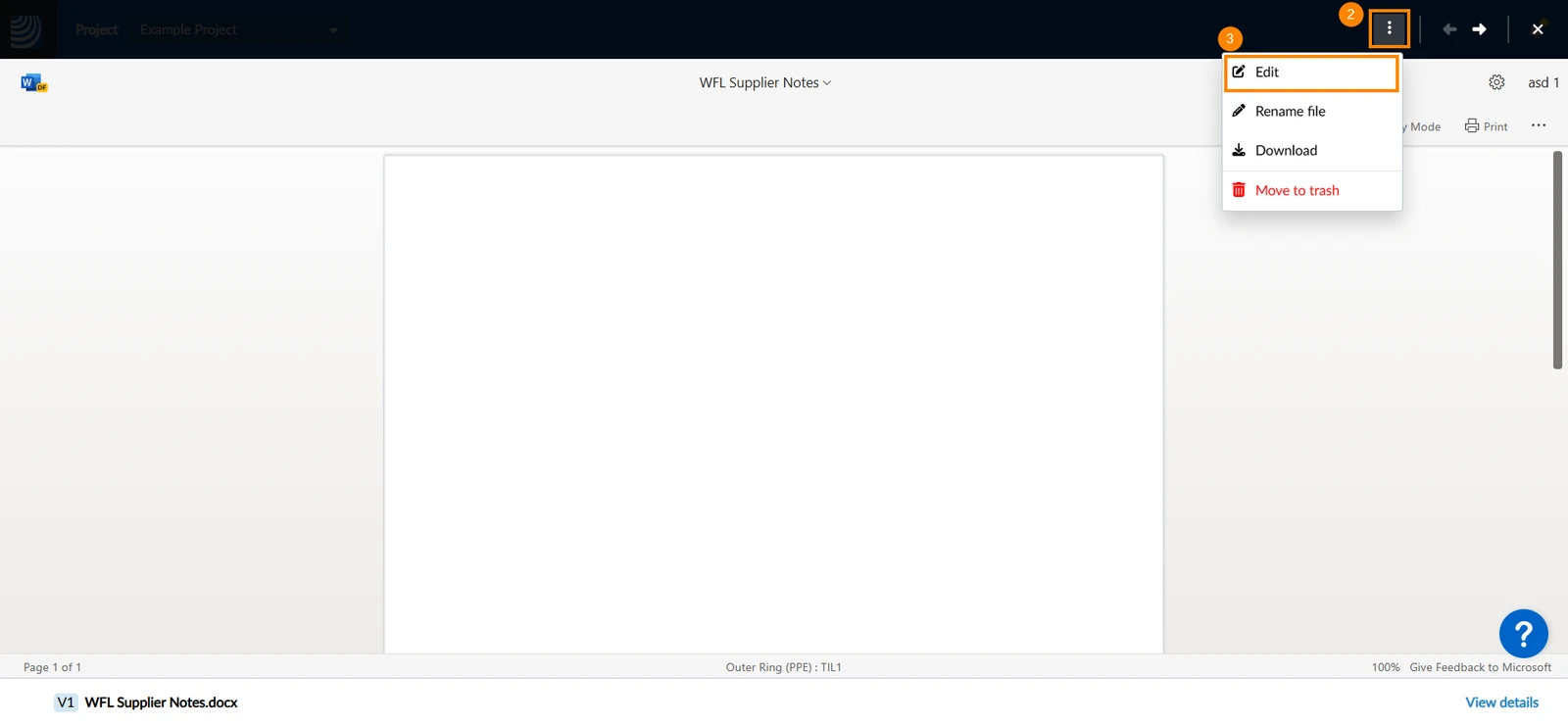Viewport: 1568px width, 726px height.
Task: Click the asd 1 user label
Action: pyautogui.click(x=1543, y=82)
